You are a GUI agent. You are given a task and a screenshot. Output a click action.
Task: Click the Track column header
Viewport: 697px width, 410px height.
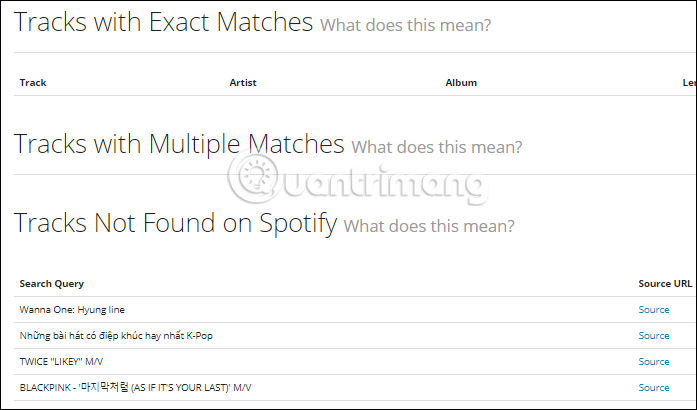33,83
